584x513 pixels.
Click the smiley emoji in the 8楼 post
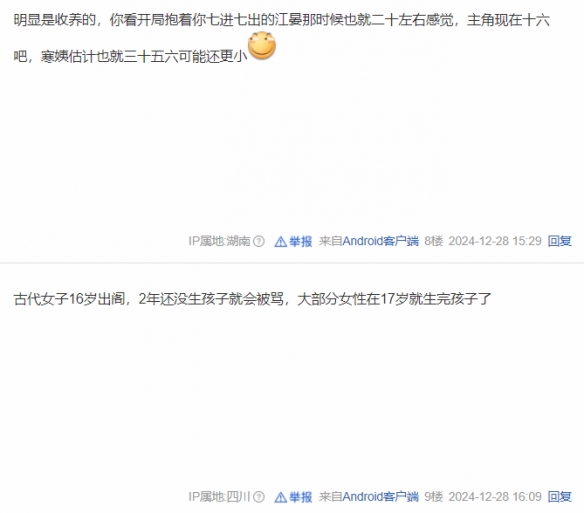(x=262, y=45)
